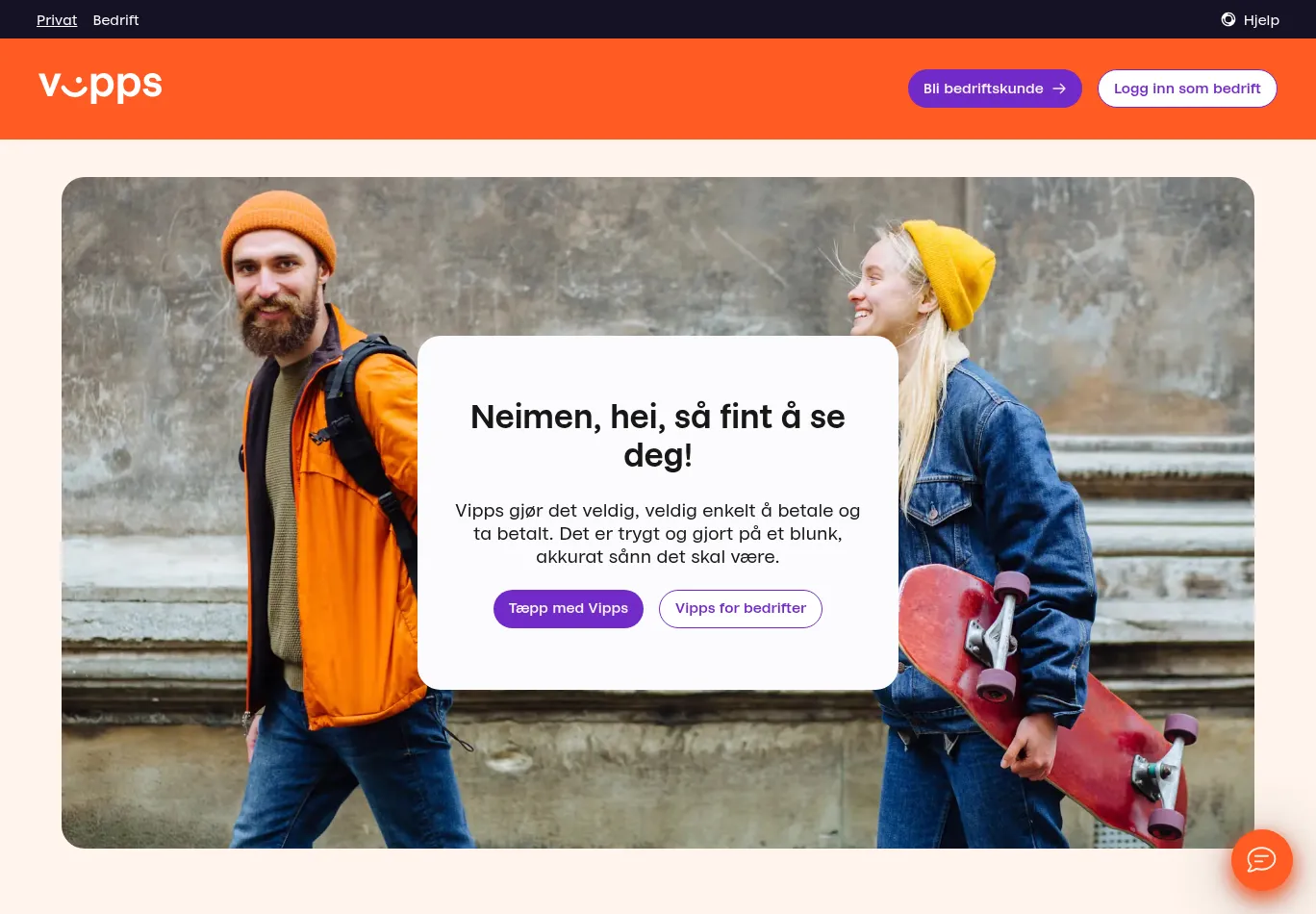Click the Hjelp lifebuoy icon
This screenshot has height=914, width=1316.
[x=1228, y=19]
